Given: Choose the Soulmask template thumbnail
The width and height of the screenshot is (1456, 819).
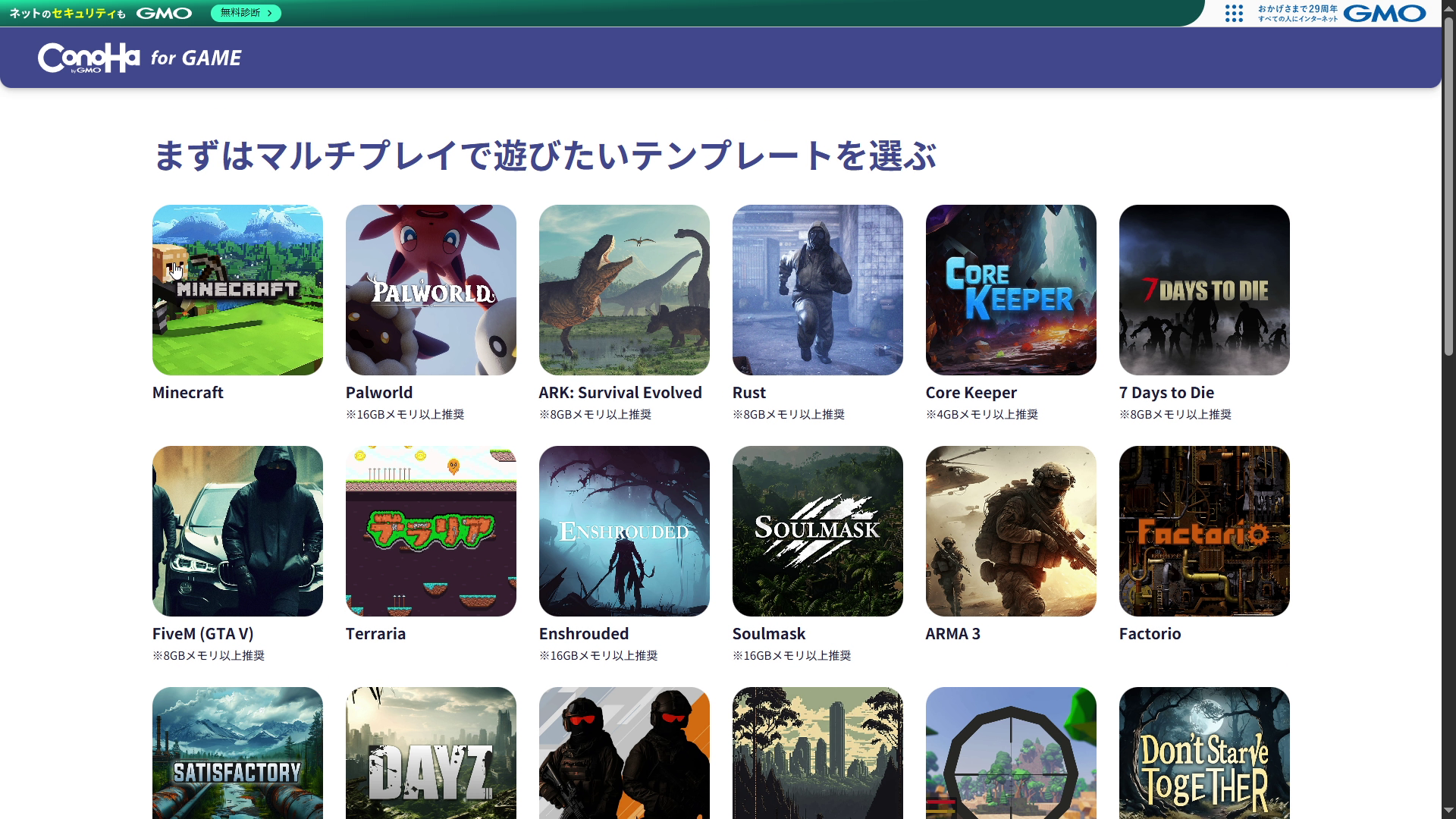Looking at the screenshot, I should 817,531.
